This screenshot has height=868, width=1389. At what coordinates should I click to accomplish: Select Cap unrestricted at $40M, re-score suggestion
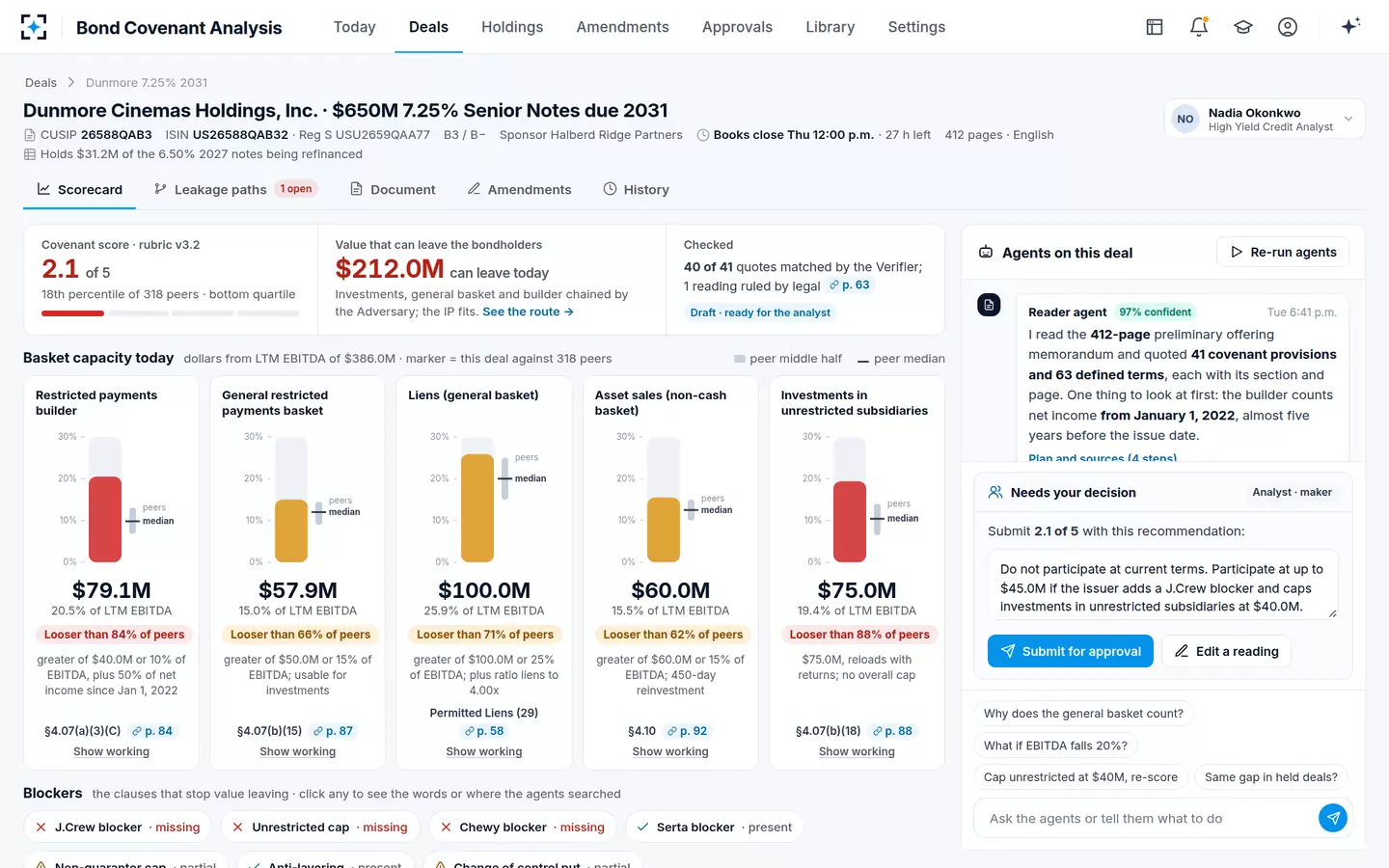[1080, 777]
